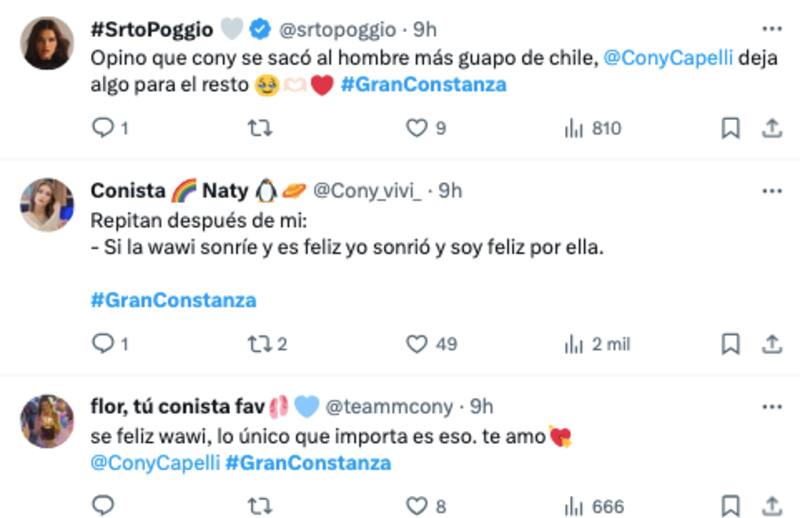
Task: Bookmark the teammcony tweet
Action: pos(731,507)
